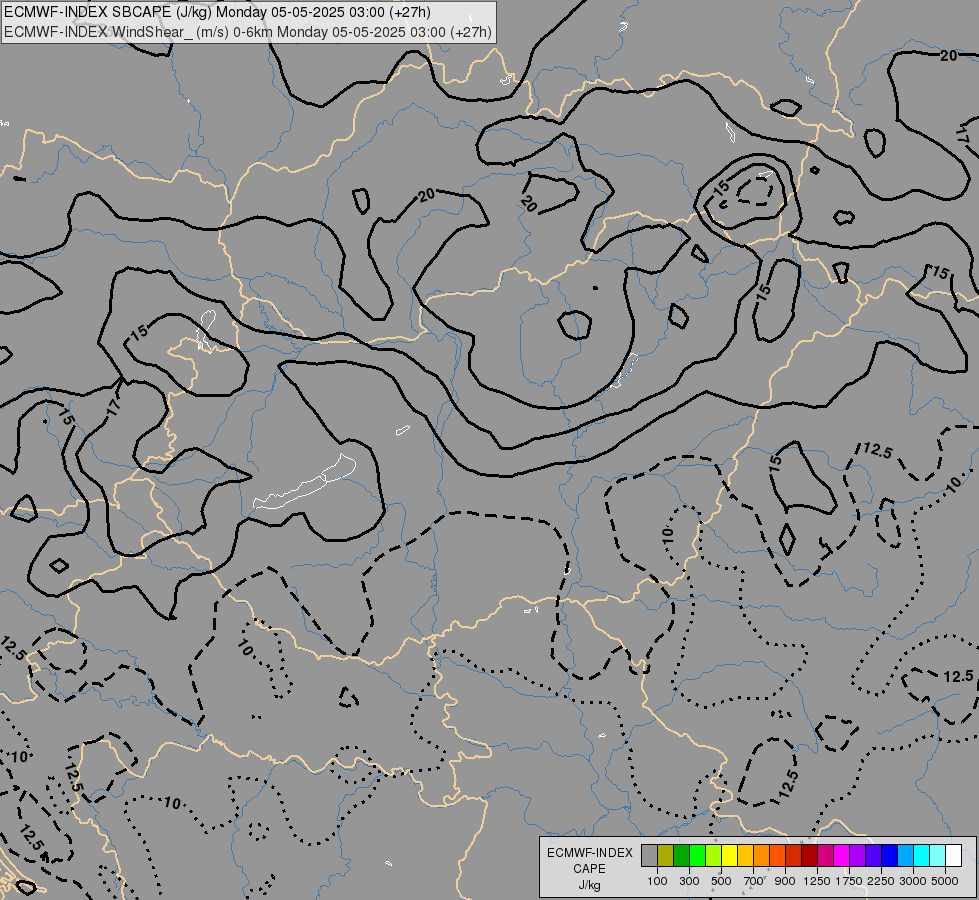Select the bright magenta legend swatch
The image size is (979, 900).
[841, 856]
